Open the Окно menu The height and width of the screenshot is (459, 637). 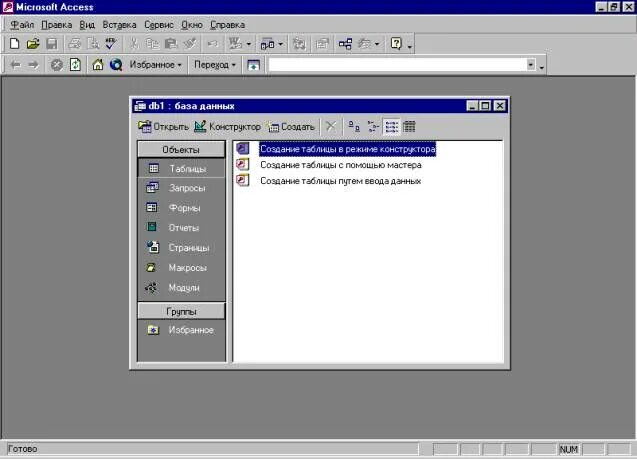click(192, 25)
